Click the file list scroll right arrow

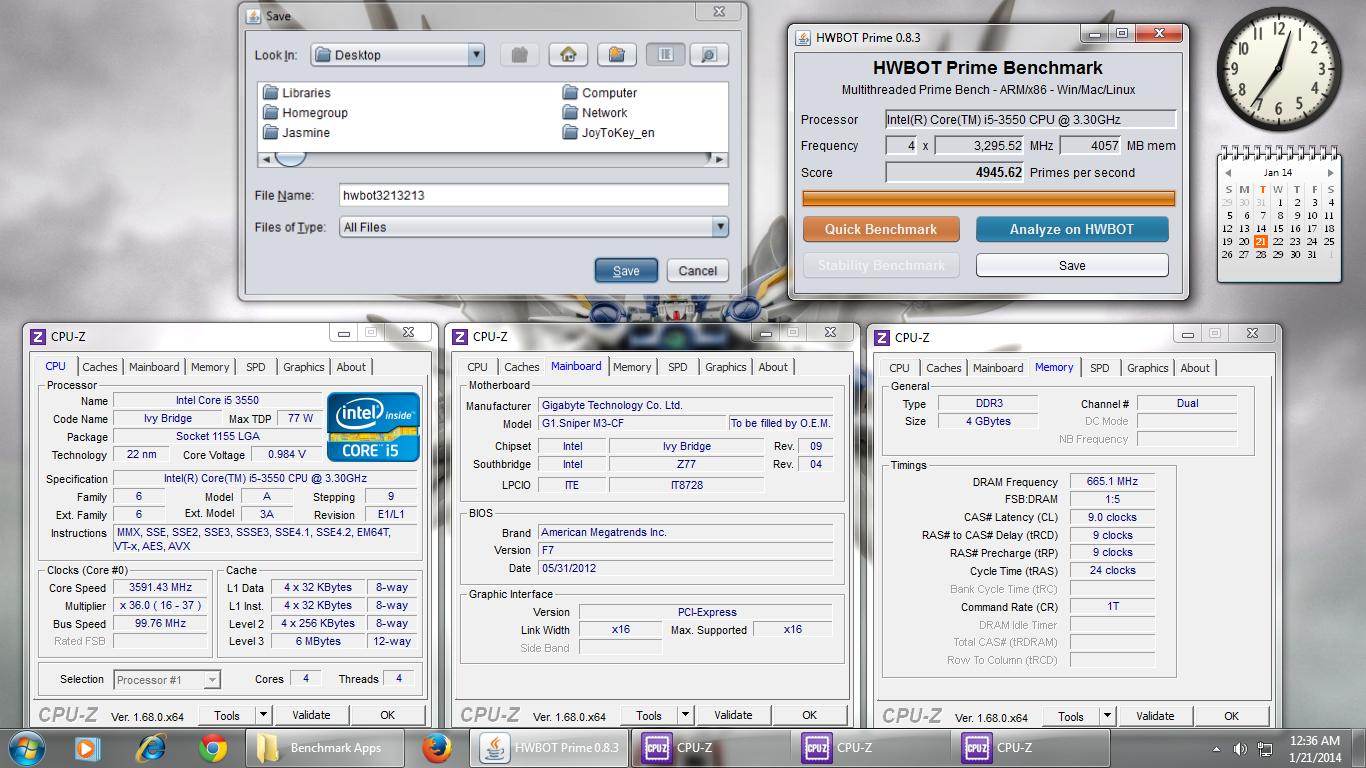(720, 159)
